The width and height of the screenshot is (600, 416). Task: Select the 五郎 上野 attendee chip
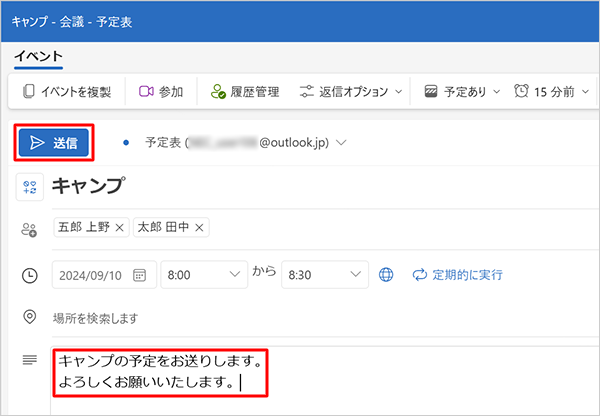(x=91, y=227)
